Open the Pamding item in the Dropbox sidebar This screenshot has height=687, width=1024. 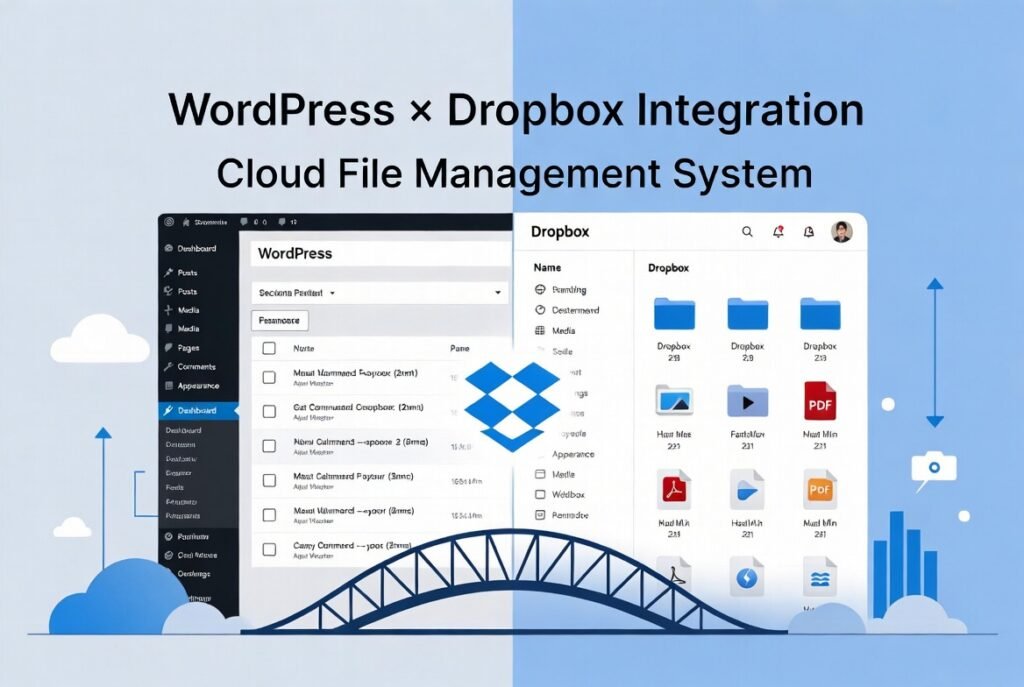(560, 289)
